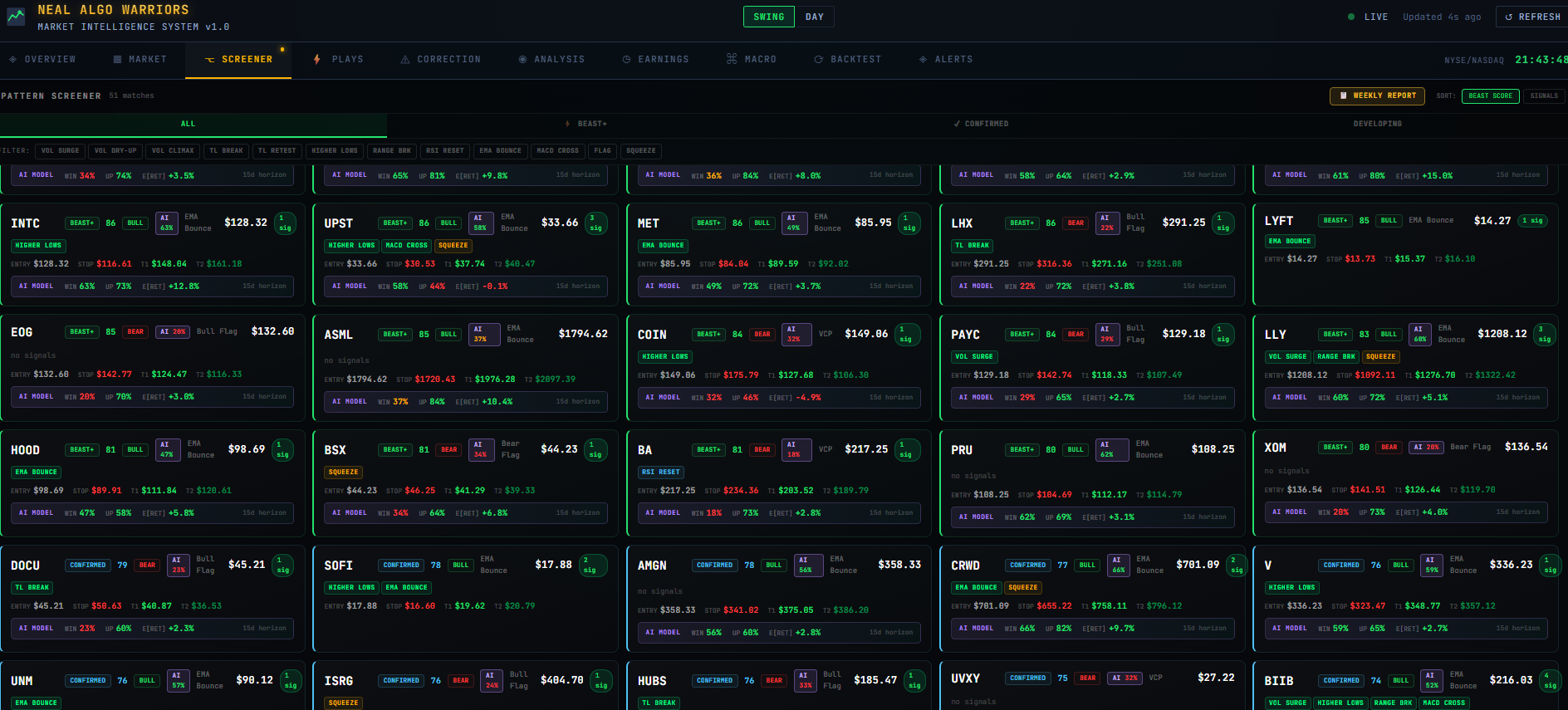Open the Analysis tab

click(551, 60)
